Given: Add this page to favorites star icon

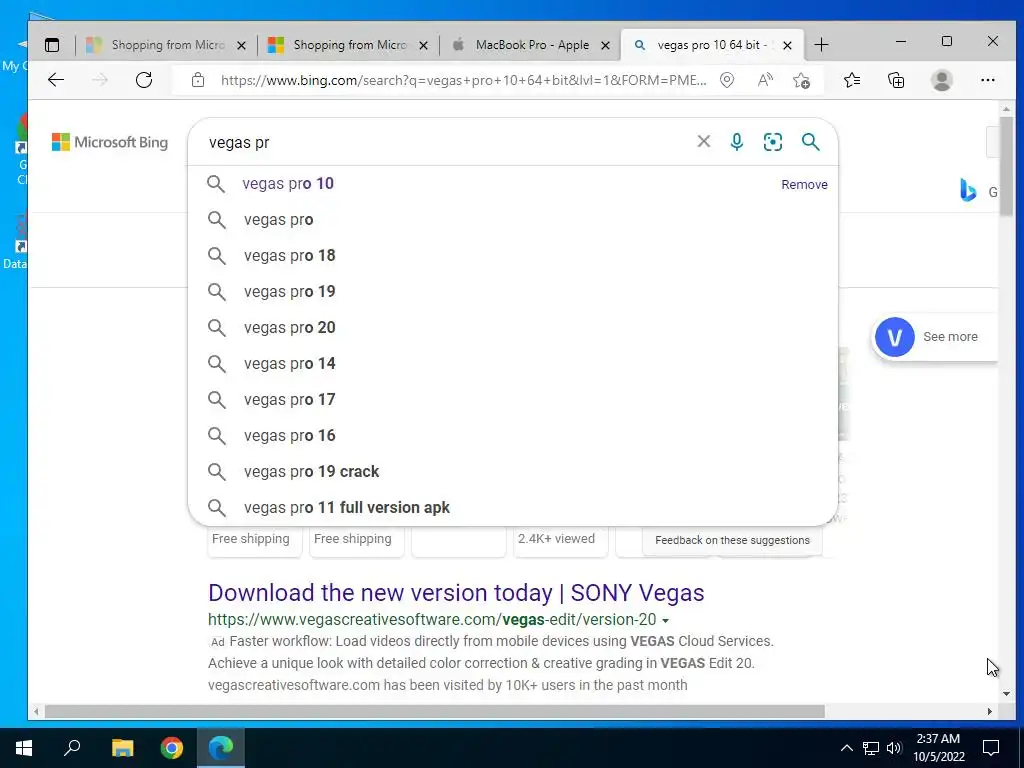Looking at the screenshot, I should [x=801, y=80].
